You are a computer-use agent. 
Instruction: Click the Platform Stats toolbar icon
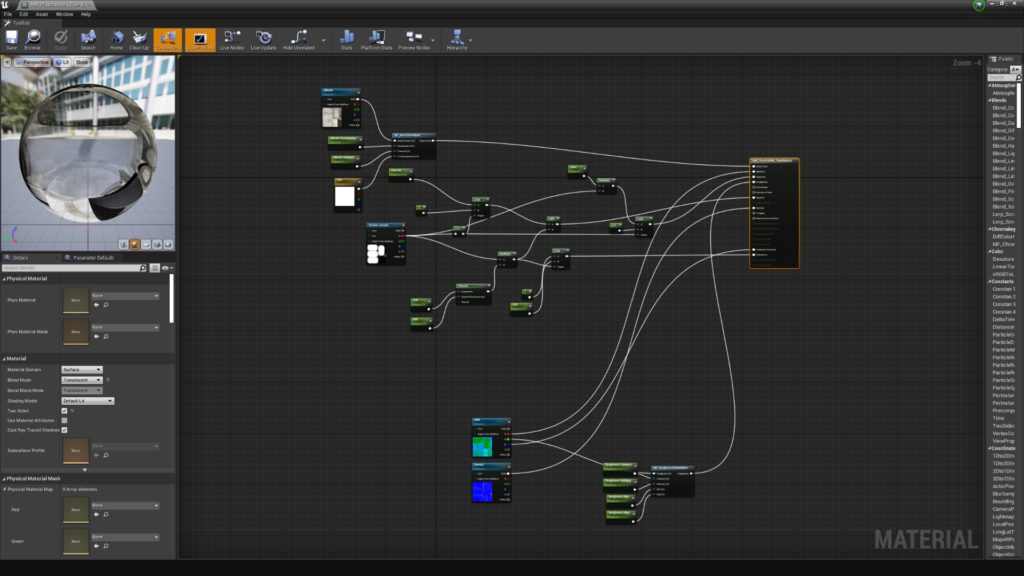click(378, 39)
